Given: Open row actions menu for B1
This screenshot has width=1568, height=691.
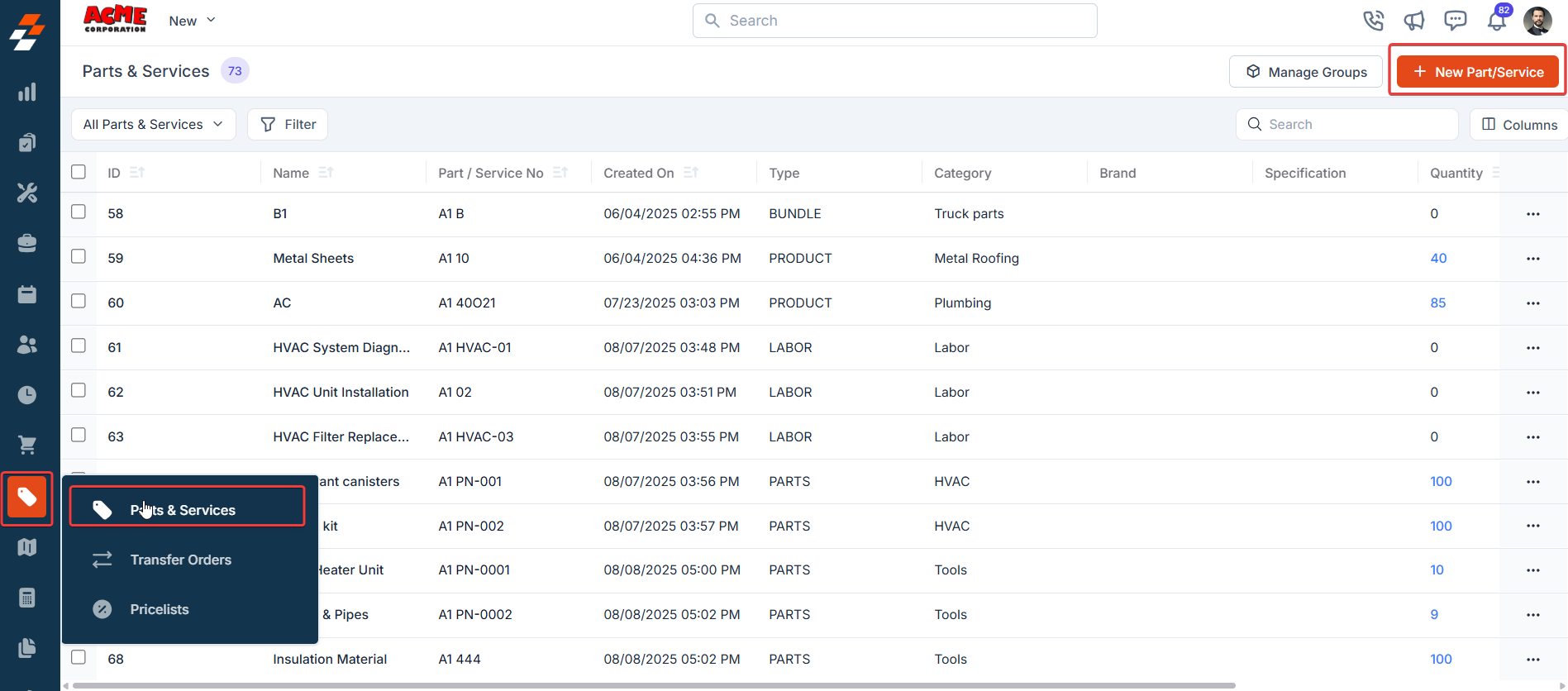Looking at the screenshot, I should [x=1533, y=214].
